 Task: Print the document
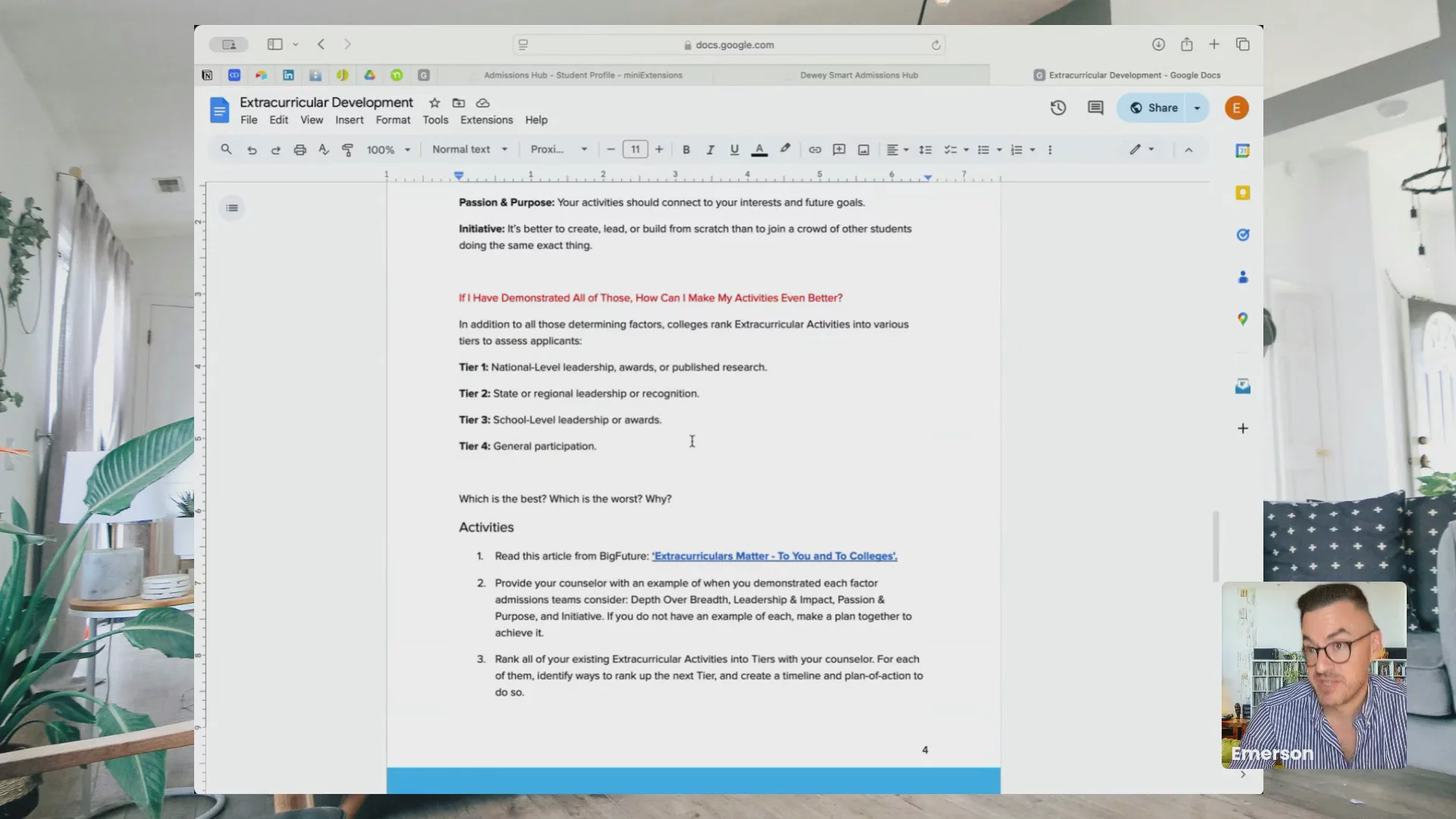pyautogui.click(x=300, y=150)
